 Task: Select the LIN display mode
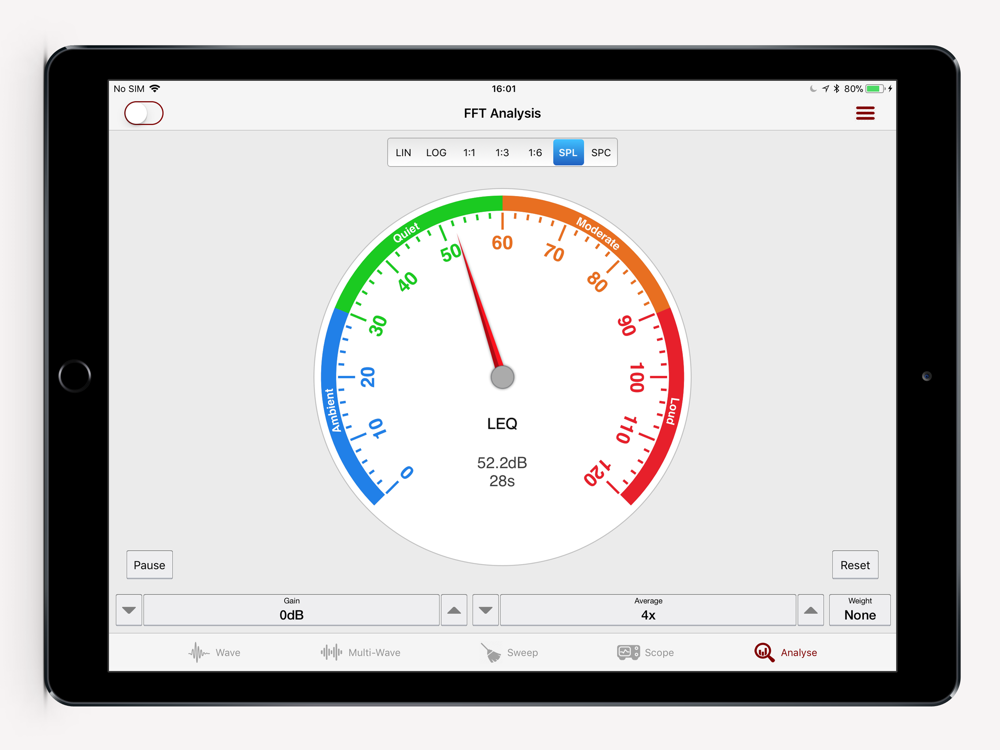pos(403,152)
